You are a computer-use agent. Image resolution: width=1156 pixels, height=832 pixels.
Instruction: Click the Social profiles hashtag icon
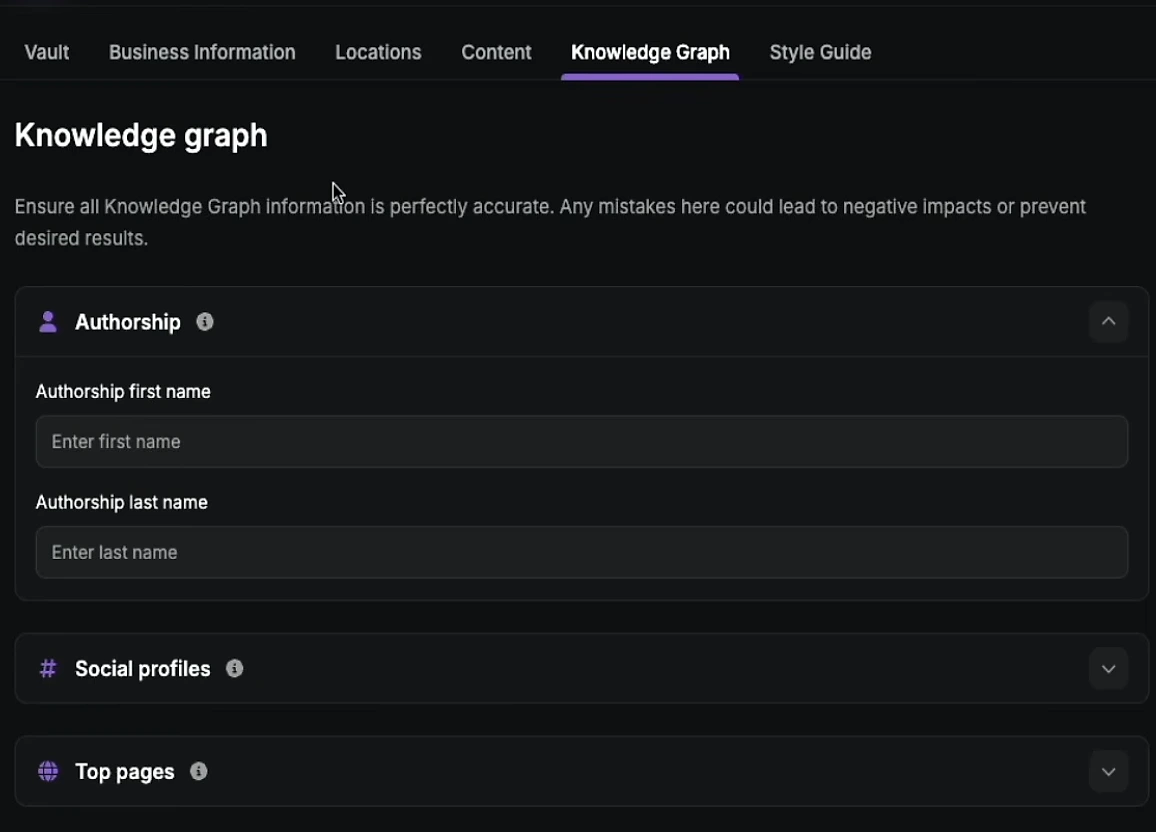tap(48, 668)
